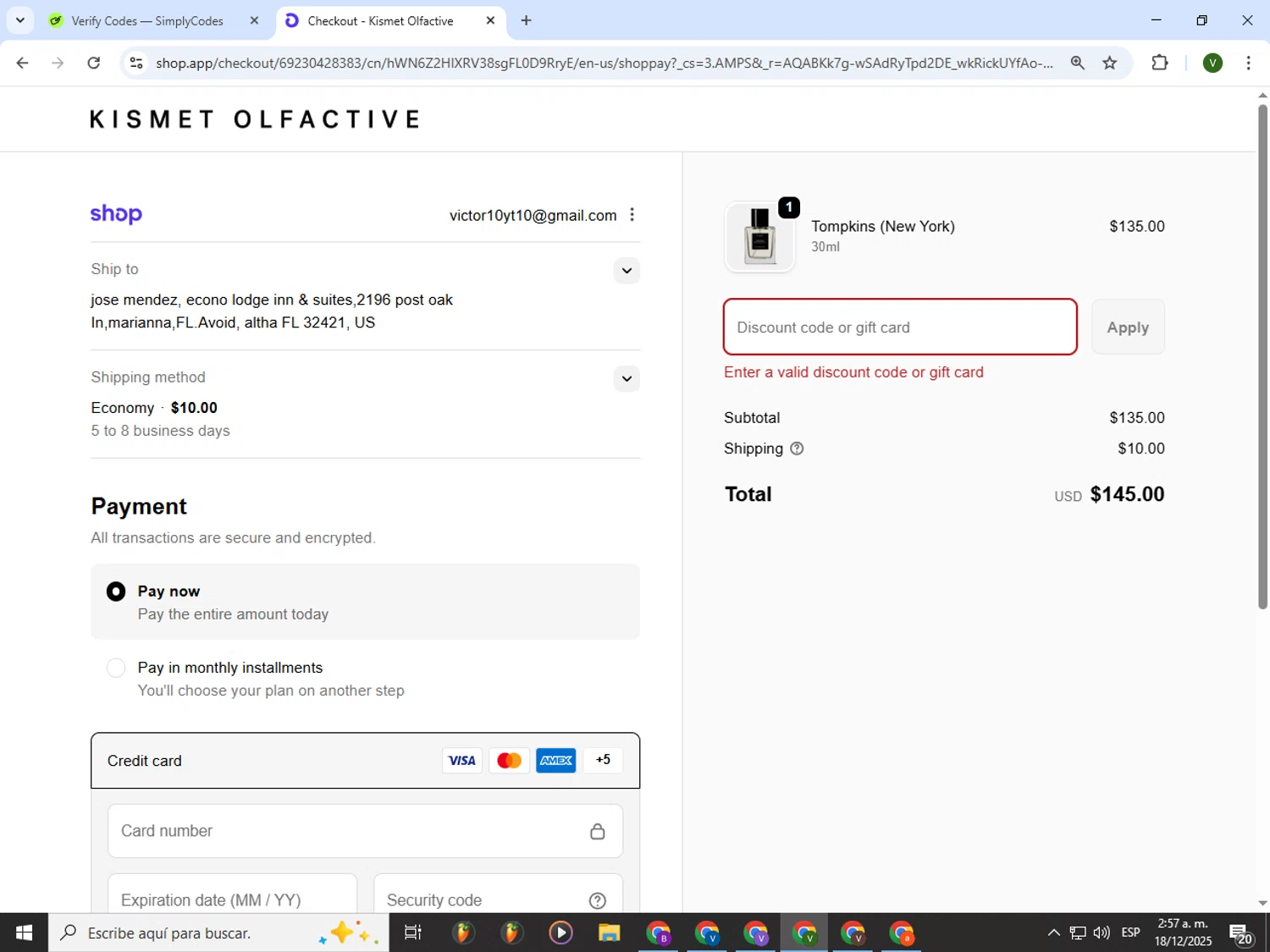Click the Visa card icon
Viewport: 1270px width, 952px height.
coord(461,761)
